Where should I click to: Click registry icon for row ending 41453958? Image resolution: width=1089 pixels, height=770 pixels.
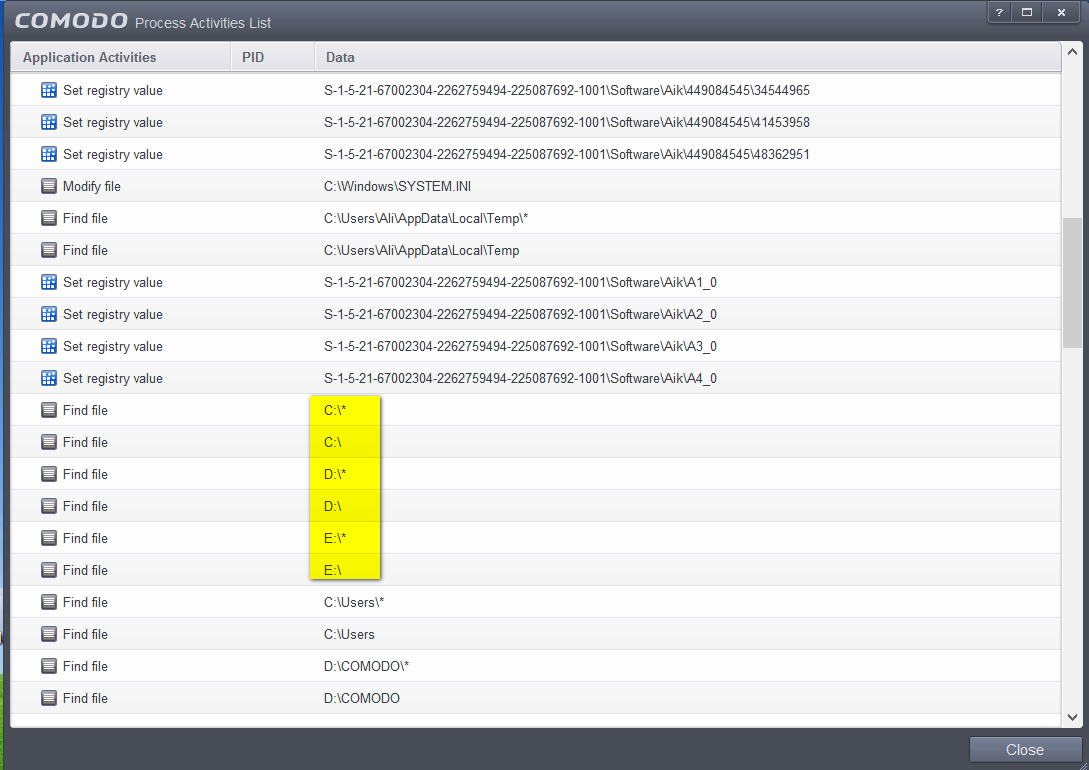click(x=49, y=122)
